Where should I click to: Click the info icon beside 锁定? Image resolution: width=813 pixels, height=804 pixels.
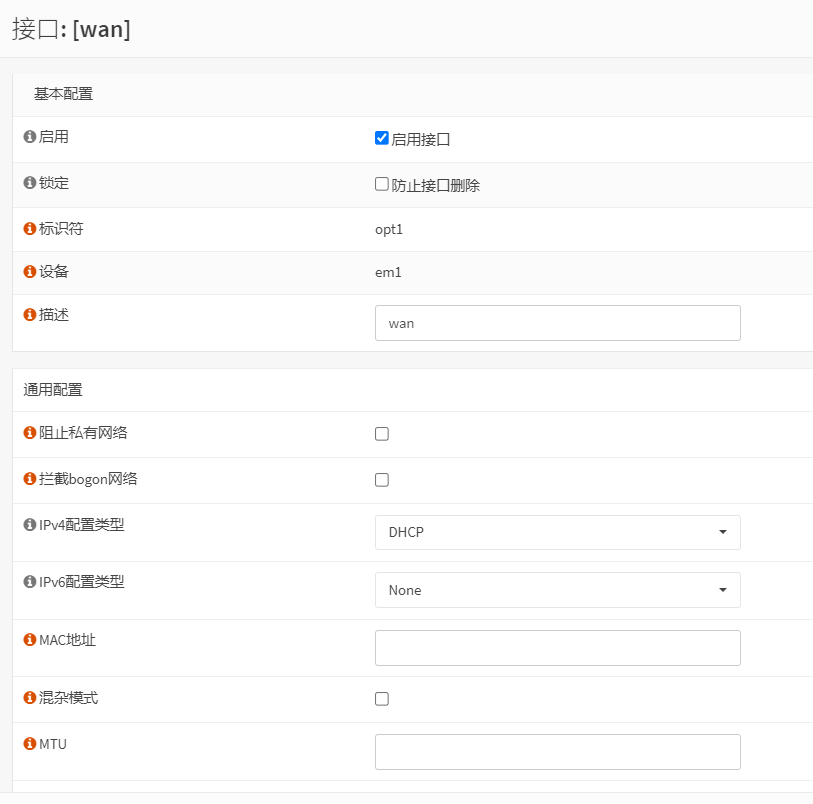(30, 184)
